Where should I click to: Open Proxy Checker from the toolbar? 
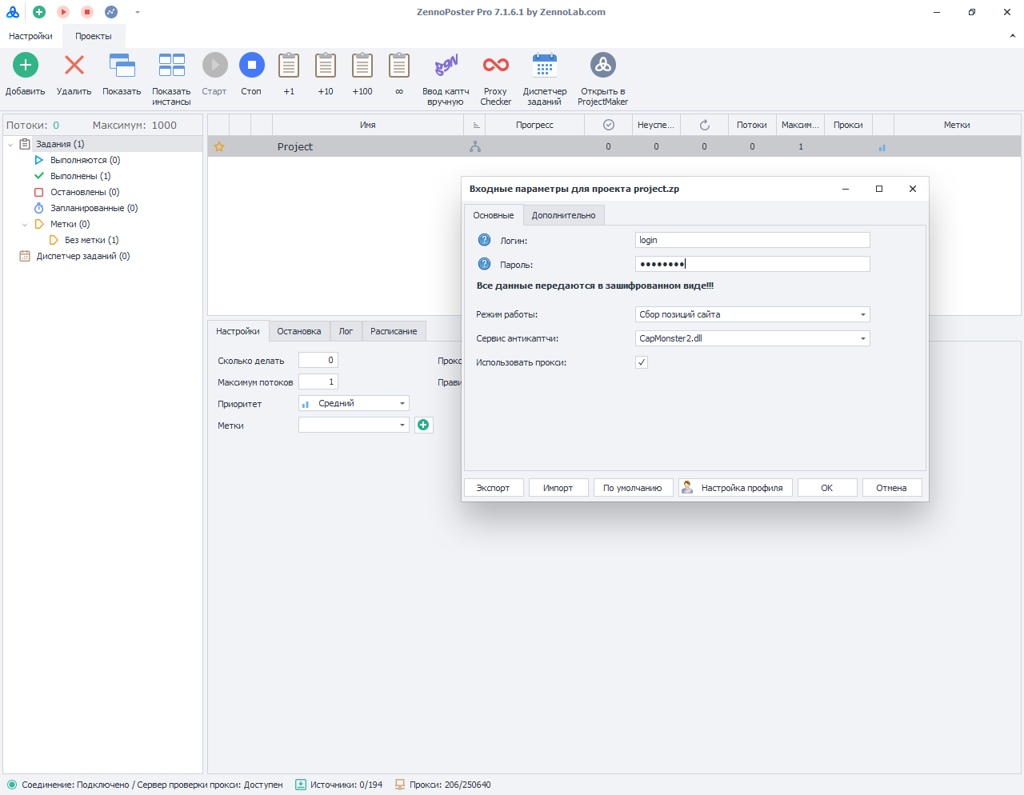pos(495,66)
